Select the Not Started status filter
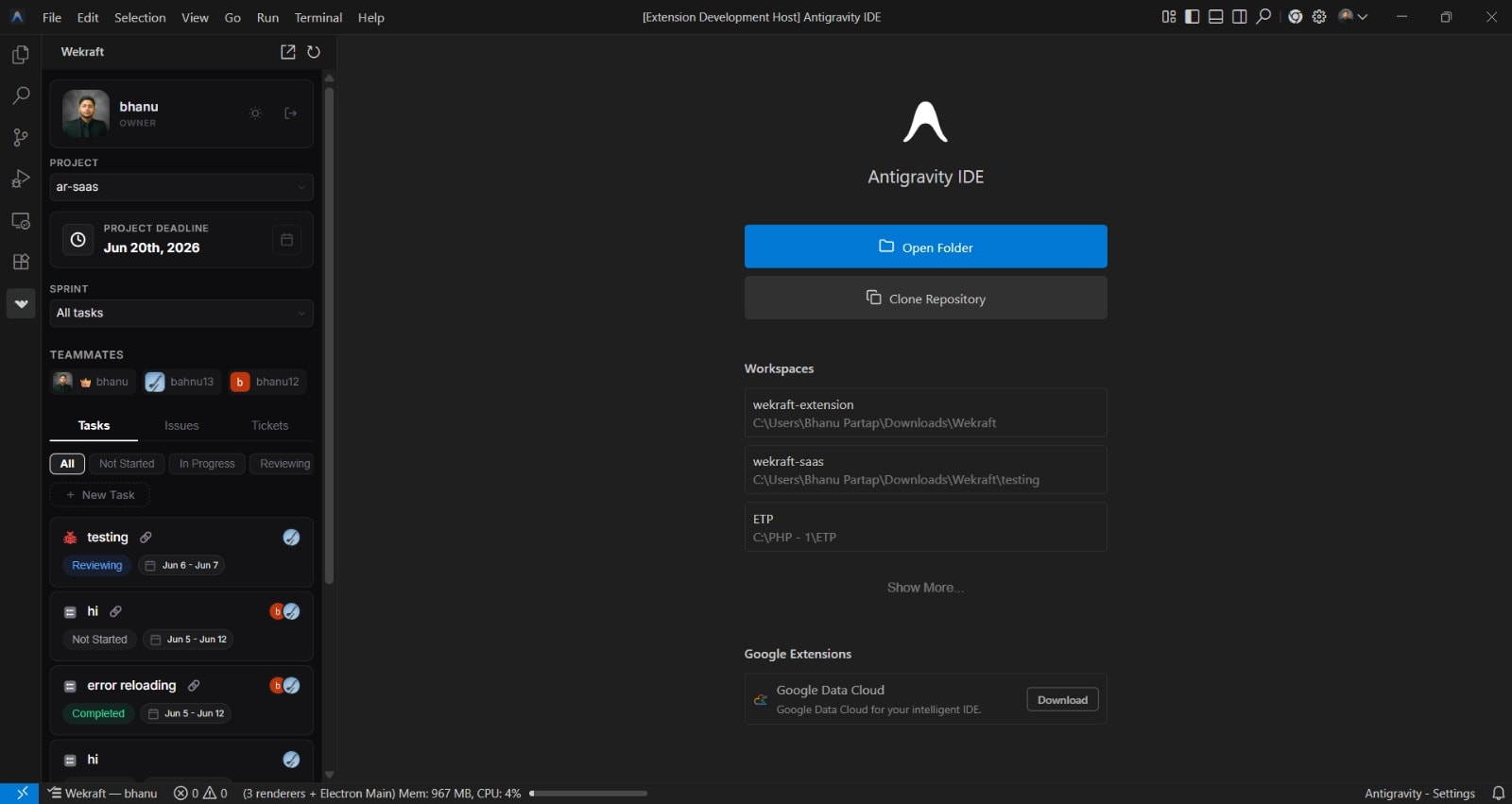Image resolution: width=1512 pixels, height=804 pixels. click(x=127, y=464)
